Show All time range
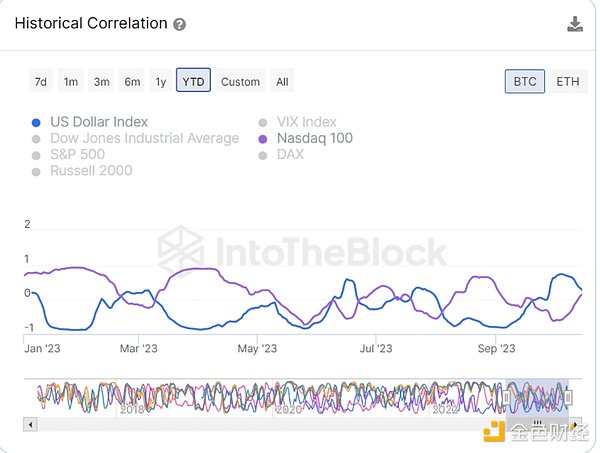600x453 pixels. pos(282,81)
